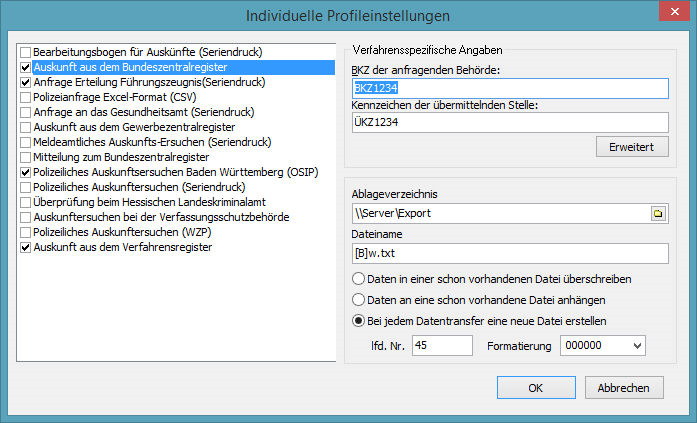Confirm settings with OK button
The height and width of the screenshot is (423, 697).
535,388
